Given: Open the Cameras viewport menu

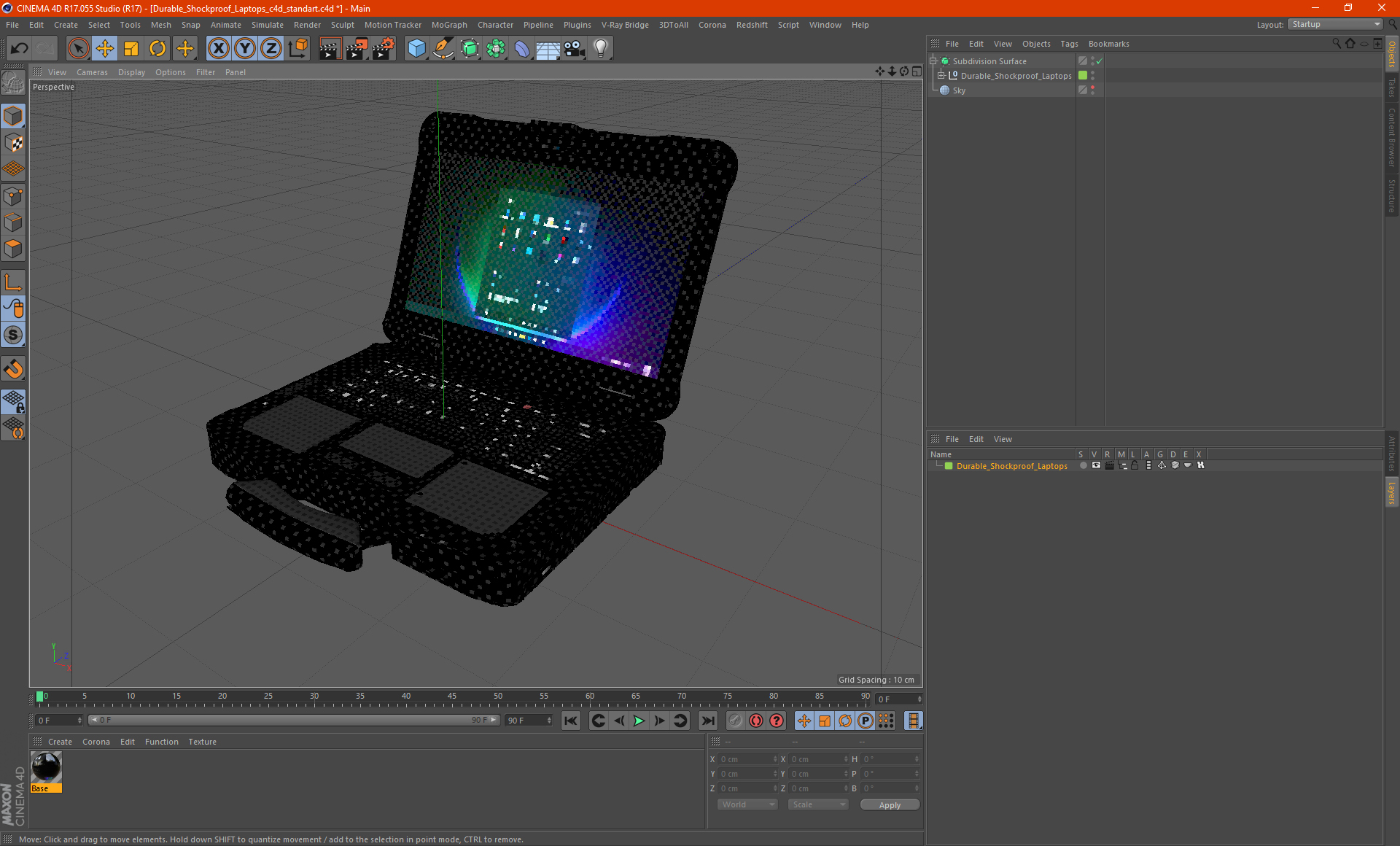Looking at the screenshot, I should point(92,72).
